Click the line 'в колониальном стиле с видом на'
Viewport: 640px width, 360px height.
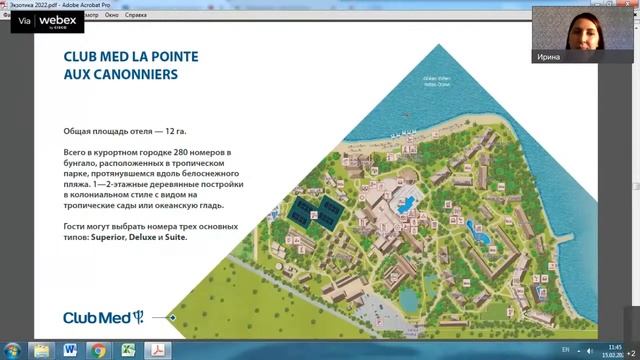[x=131, y=195]
